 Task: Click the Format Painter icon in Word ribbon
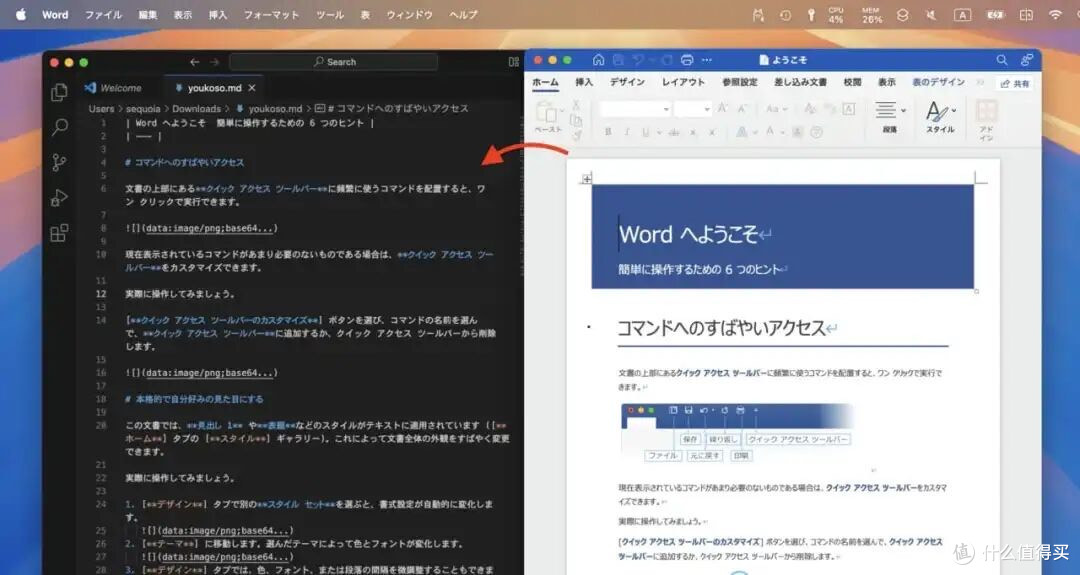click(x=576, y=136)
